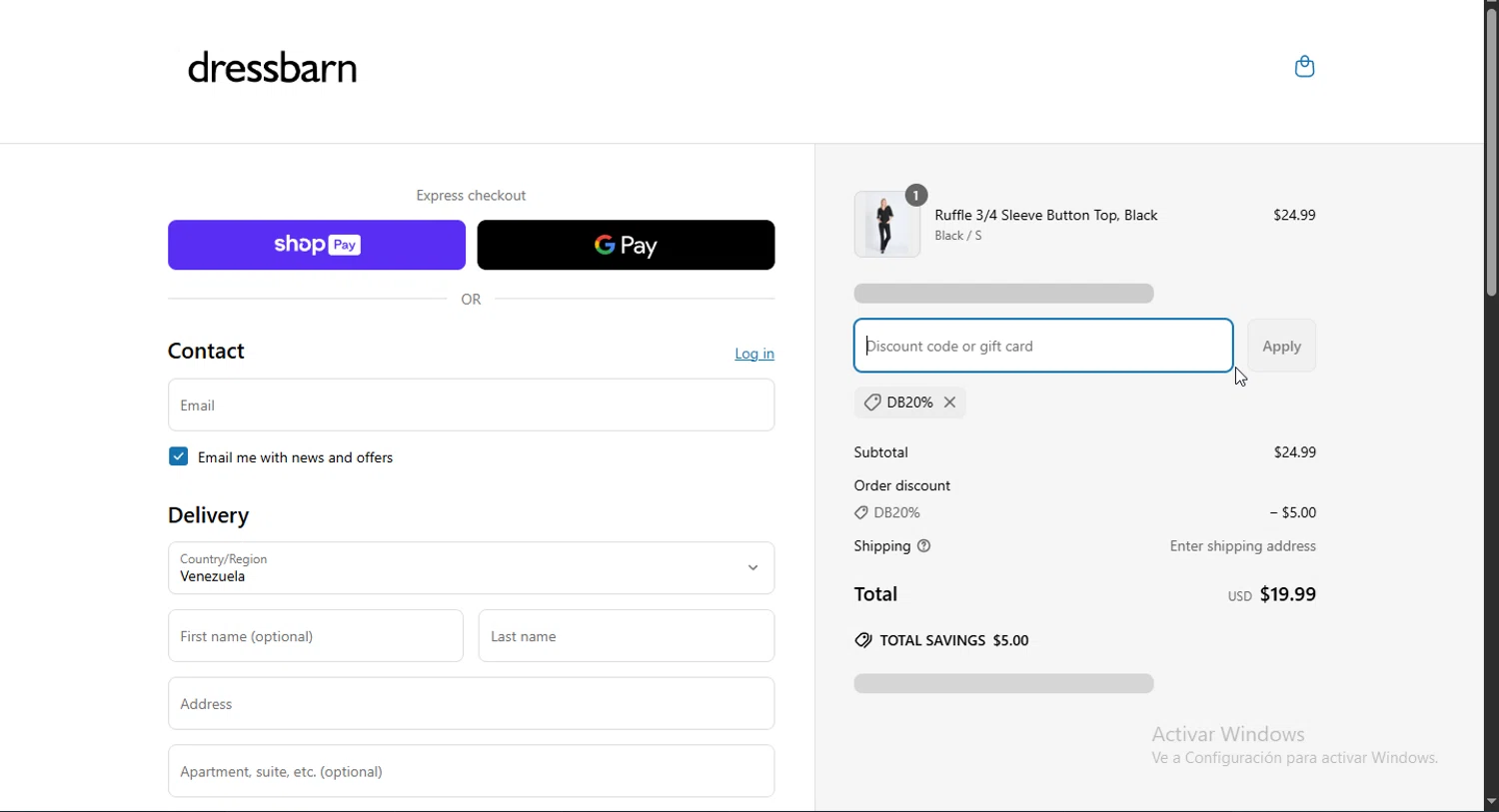Click the 'Enter shipping address' text
Screen dimensions: 1499x812
pos(1243,547)
